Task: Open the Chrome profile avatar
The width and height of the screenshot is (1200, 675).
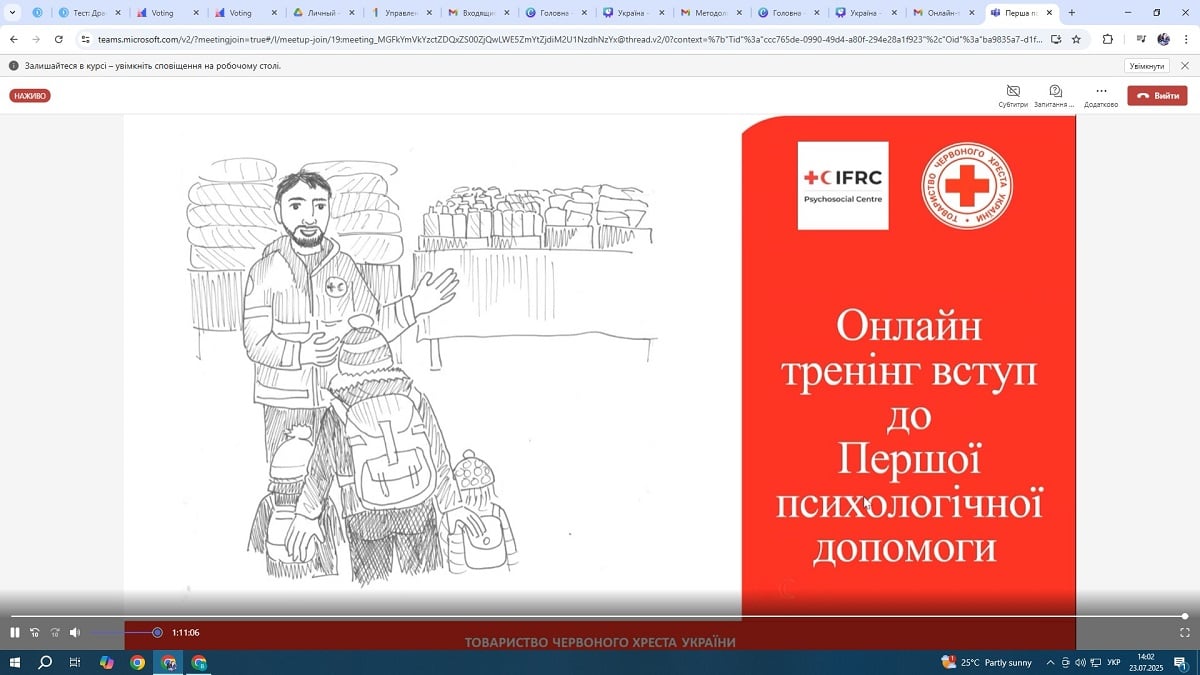Action: [1164, 39]
